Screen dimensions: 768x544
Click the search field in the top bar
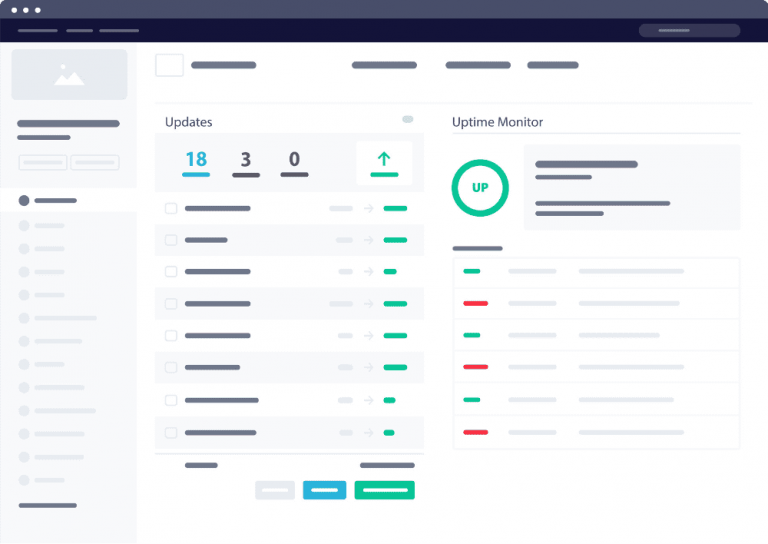pyautogui.click(x=689, y=31)
